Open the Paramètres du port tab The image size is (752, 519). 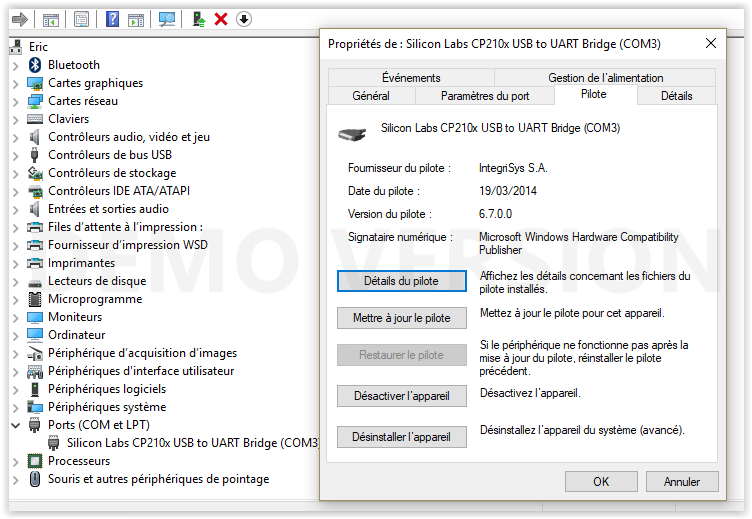[x=485, y=96]
